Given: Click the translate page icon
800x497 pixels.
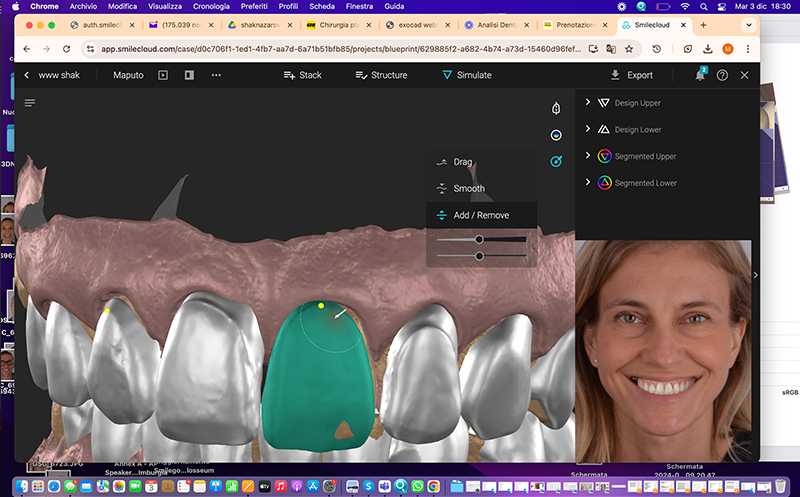Looking at the screenshot, I should point(611,49).
